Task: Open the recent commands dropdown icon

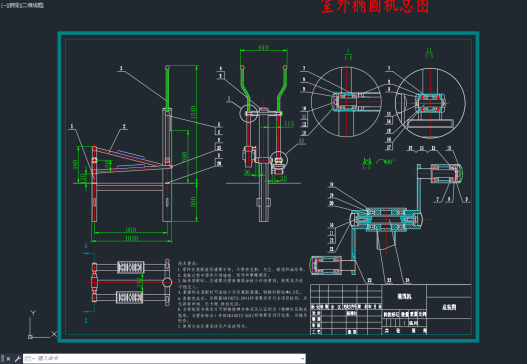Action: coord(30,359)
